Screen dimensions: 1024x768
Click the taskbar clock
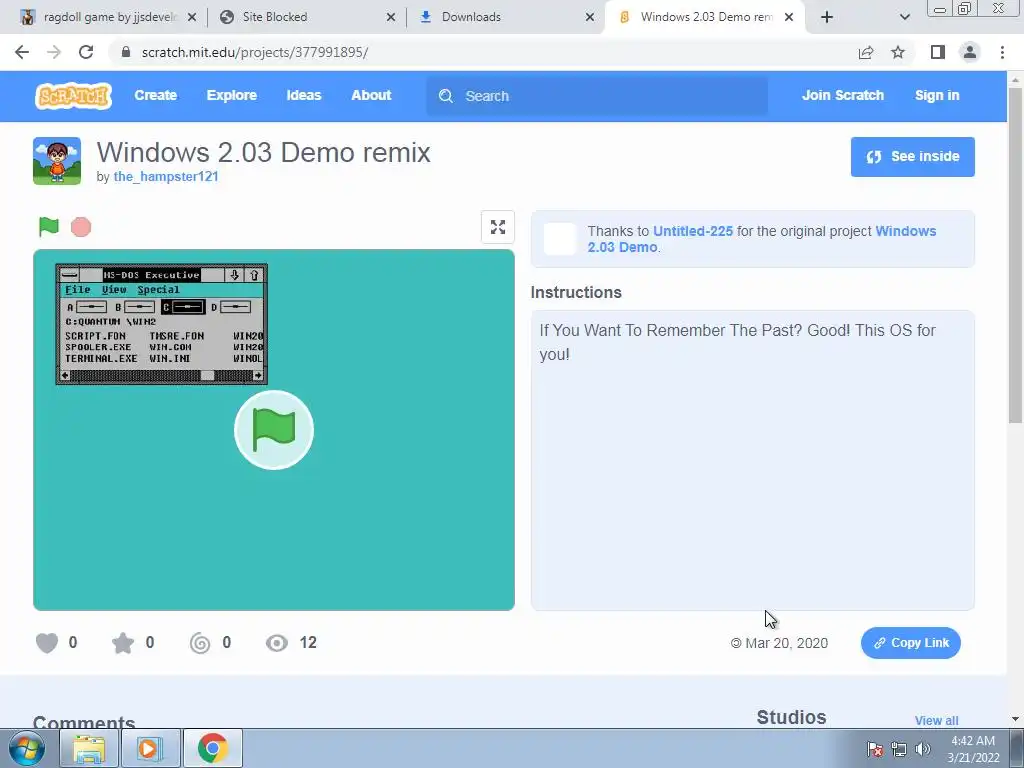[973, 749]
